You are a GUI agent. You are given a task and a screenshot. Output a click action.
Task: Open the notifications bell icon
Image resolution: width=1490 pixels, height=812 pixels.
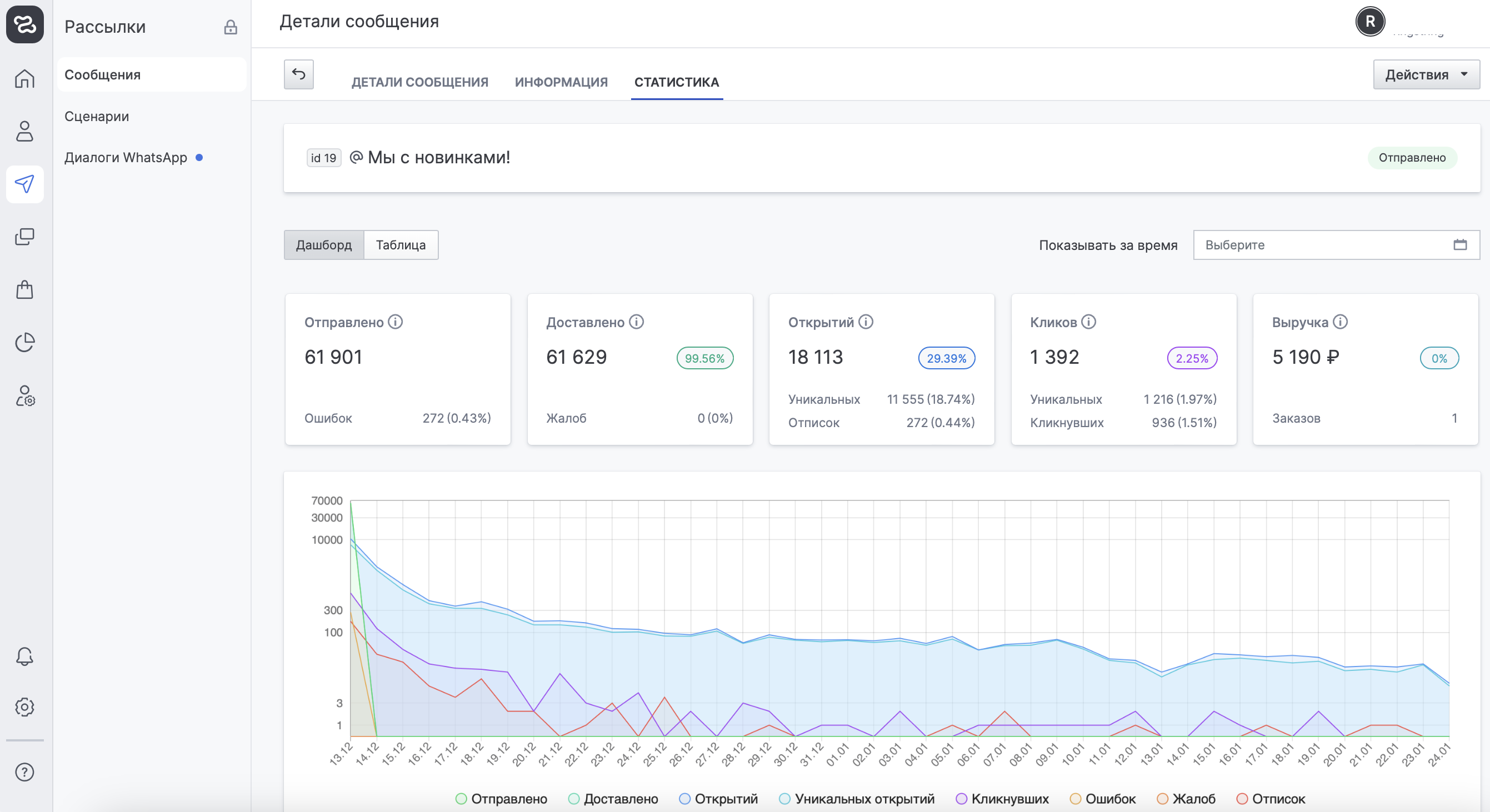(24, 656)
